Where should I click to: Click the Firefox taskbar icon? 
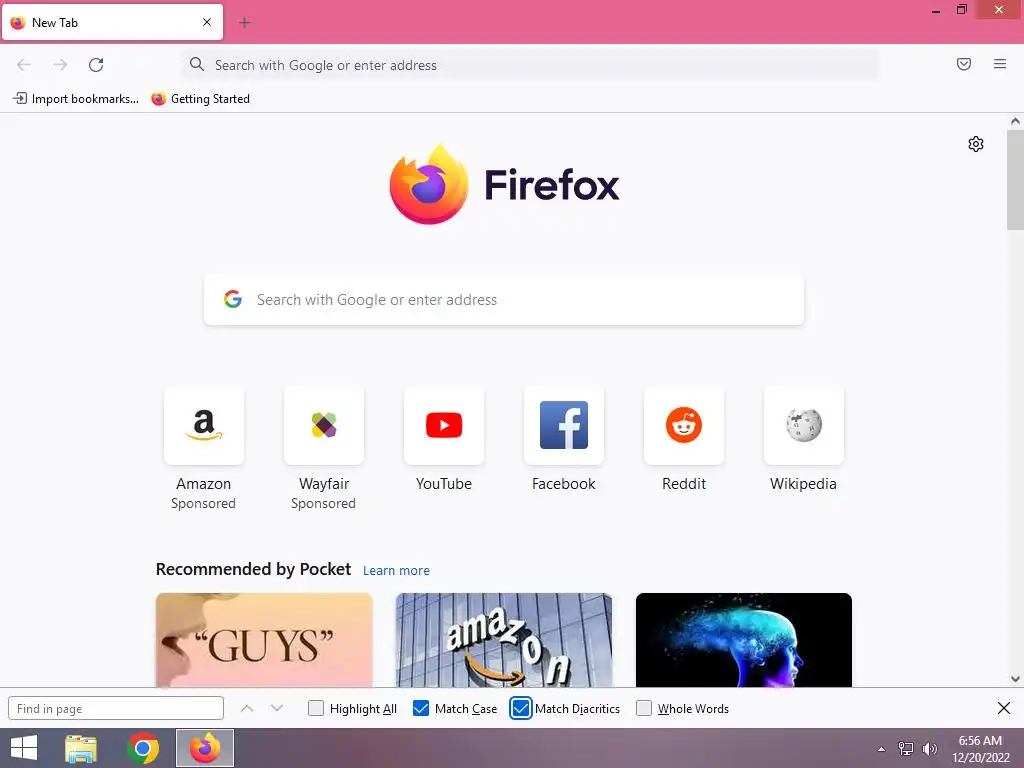click(x=205, y=748)
